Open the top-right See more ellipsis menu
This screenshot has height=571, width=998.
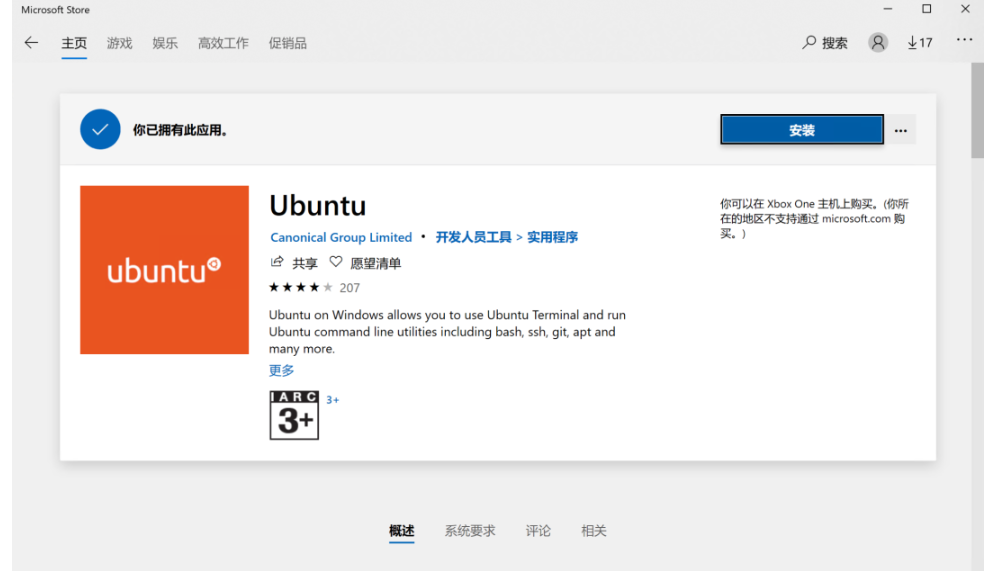964,40
